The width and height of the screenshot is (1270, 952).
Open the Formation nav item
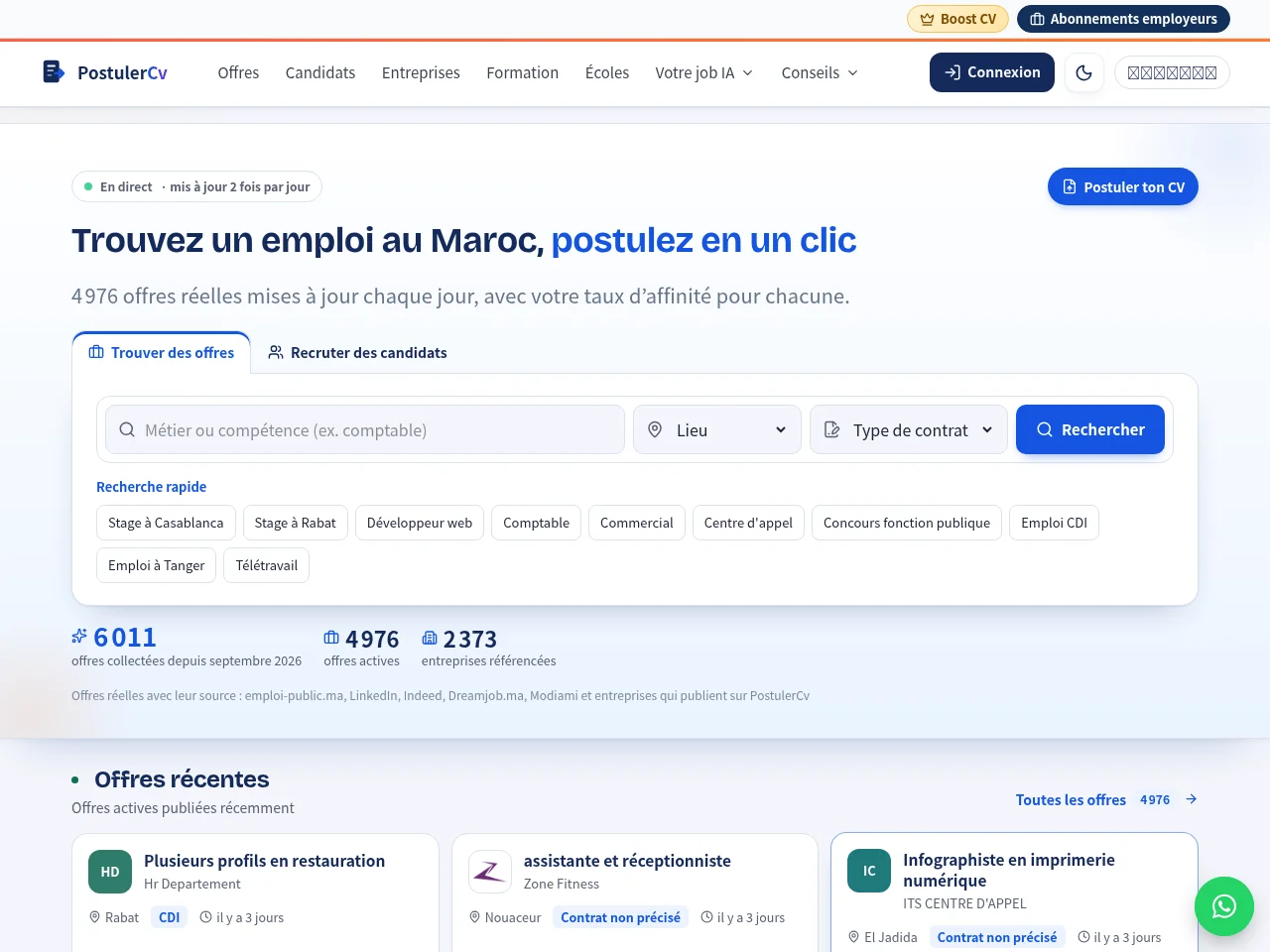click(523, 72)
